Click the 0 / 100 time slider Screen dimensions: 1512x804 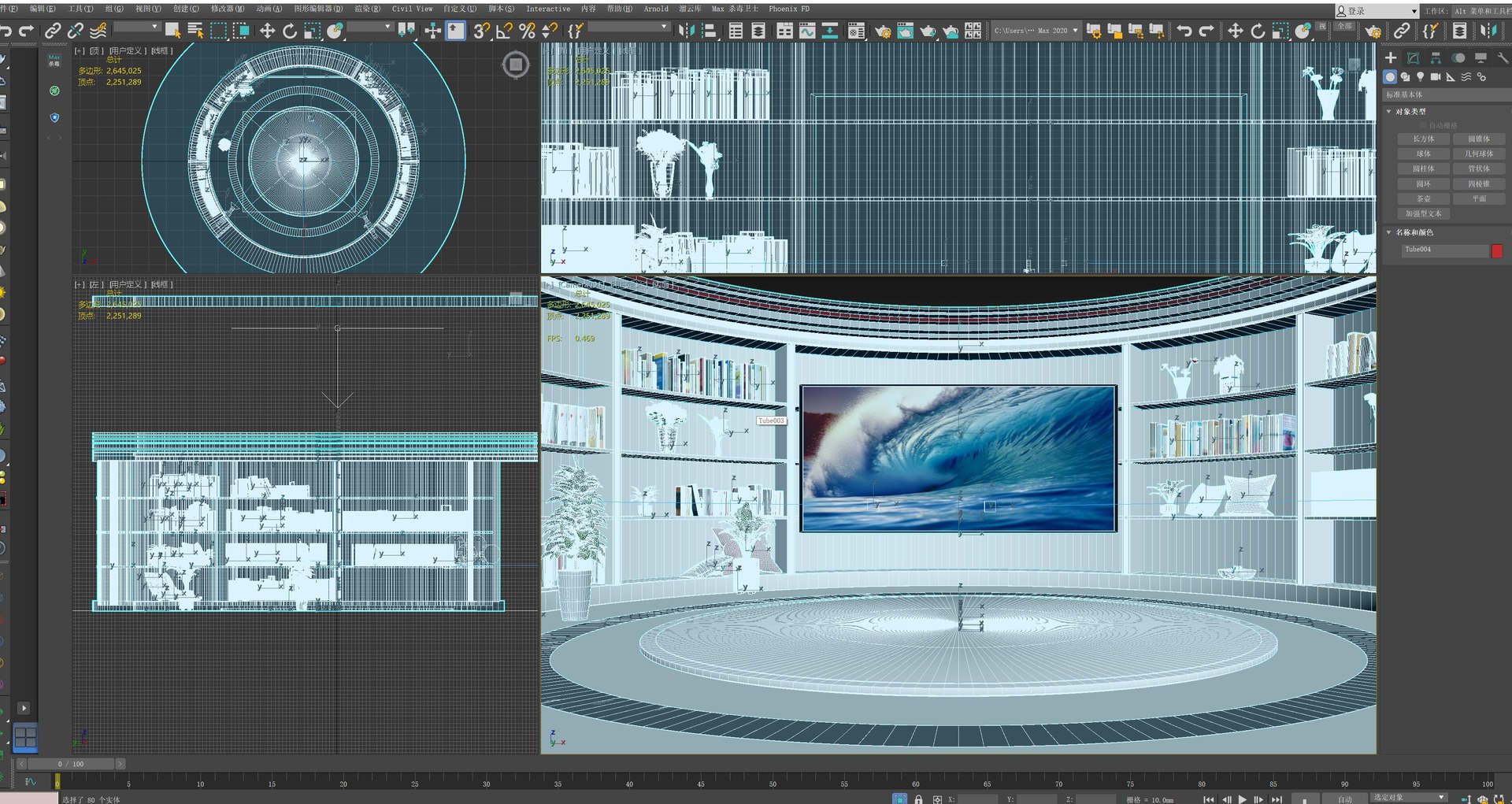click(x=71, y=764)
